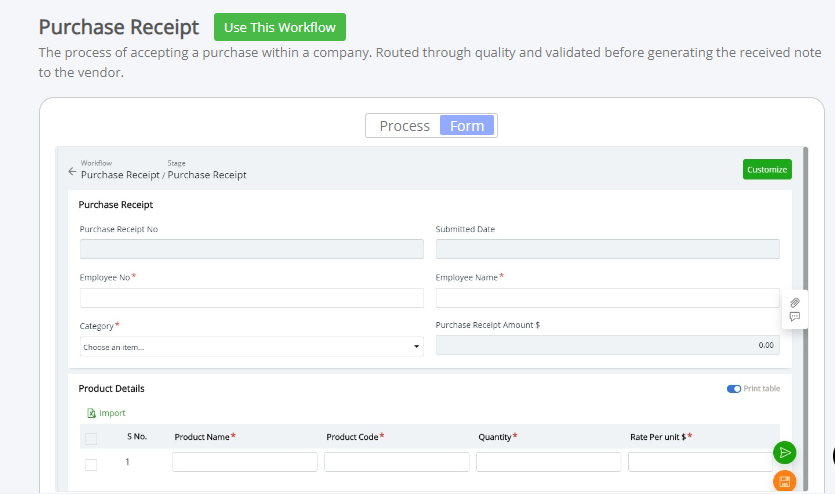Switch to the Process tab
This screenshot has width=835, height=494.
click(404, 126)
